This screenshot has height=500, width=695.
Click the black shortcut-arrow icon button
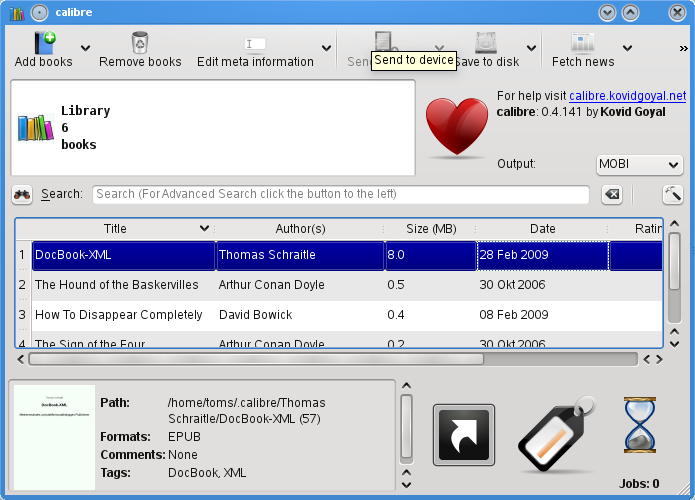[464, 435]
